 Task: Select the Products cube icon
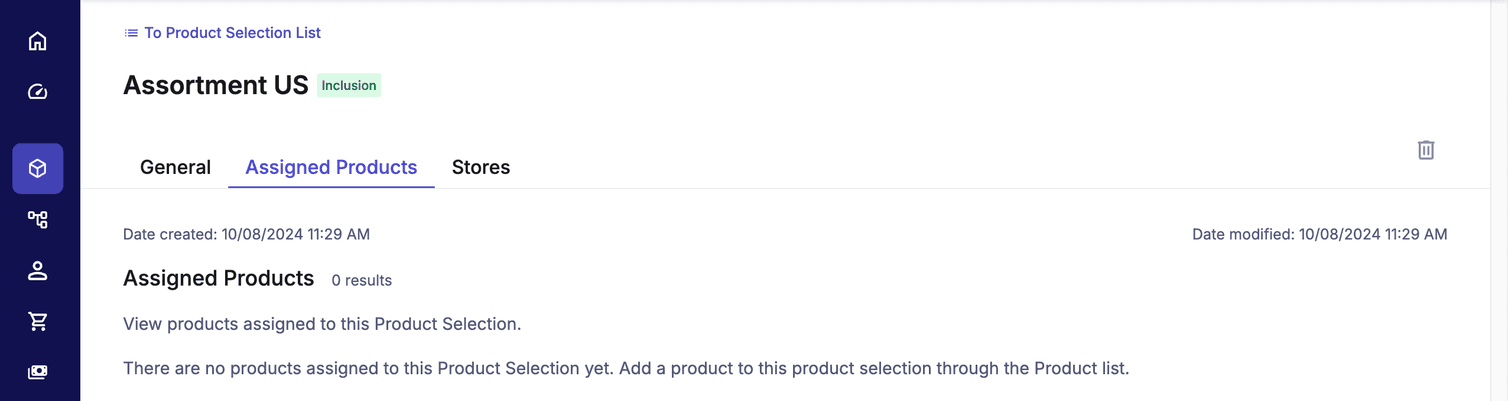pos(38,168)
